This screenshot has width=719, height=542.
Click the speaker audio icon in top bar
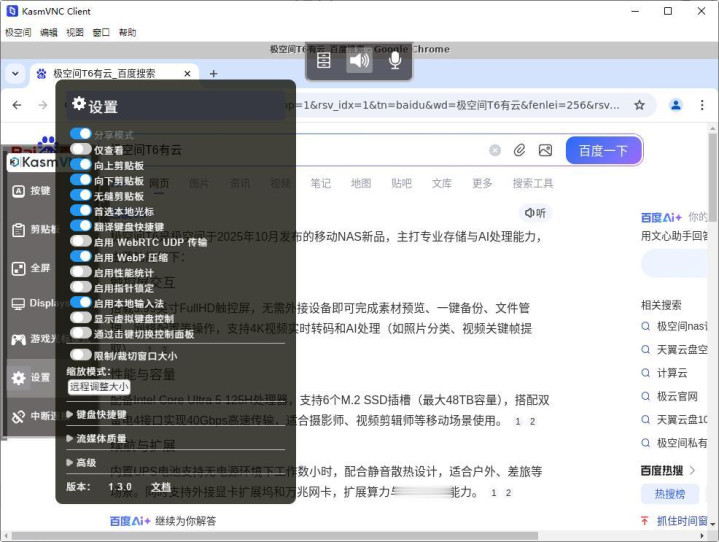pos(359,61)
